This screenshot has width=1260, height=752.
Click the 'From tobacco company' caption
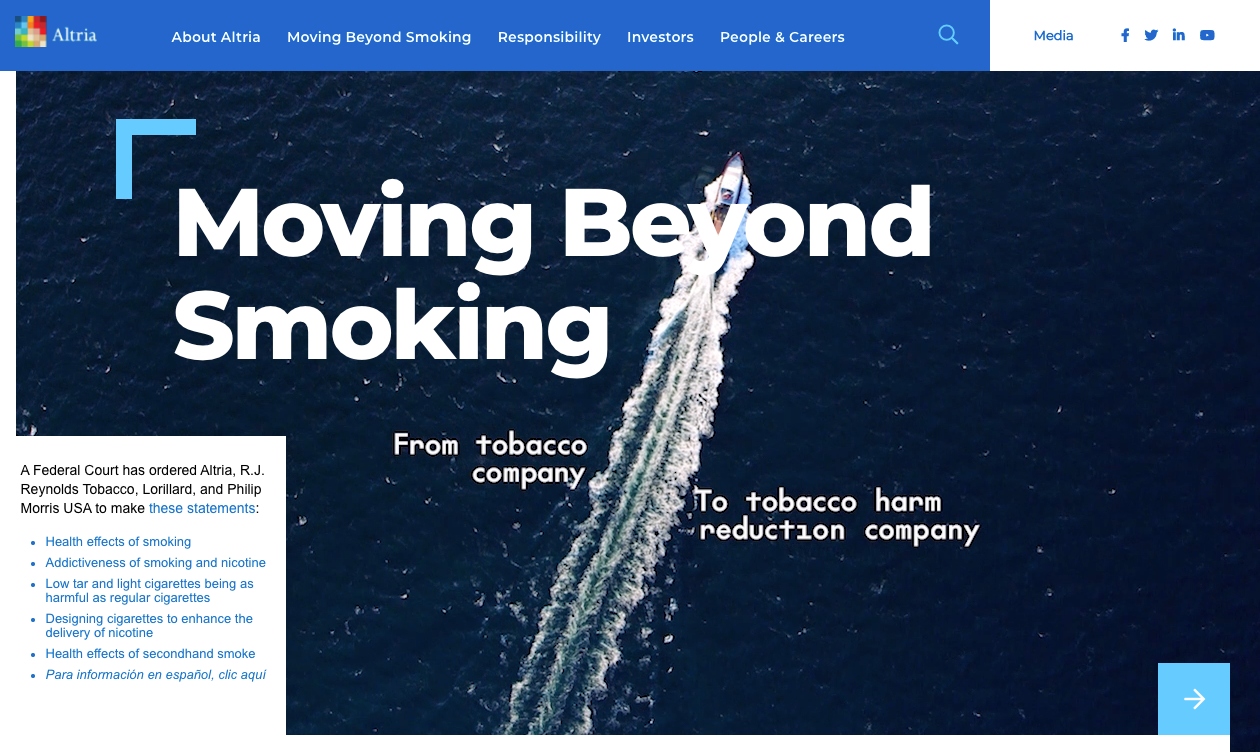(x=490, y=458)
